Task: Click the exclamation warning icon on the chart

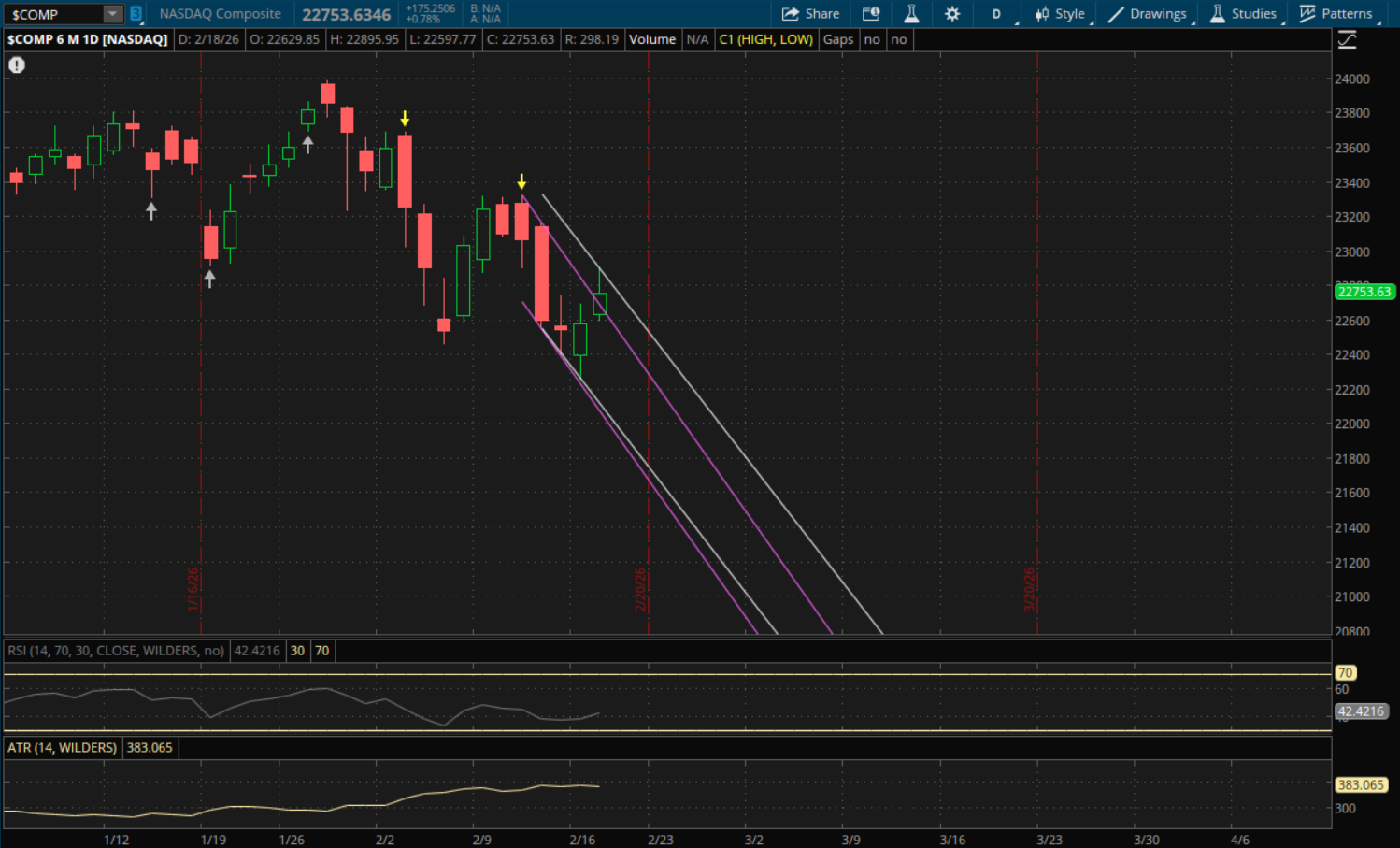Action: pyautogui.click(x=17, y=65)
